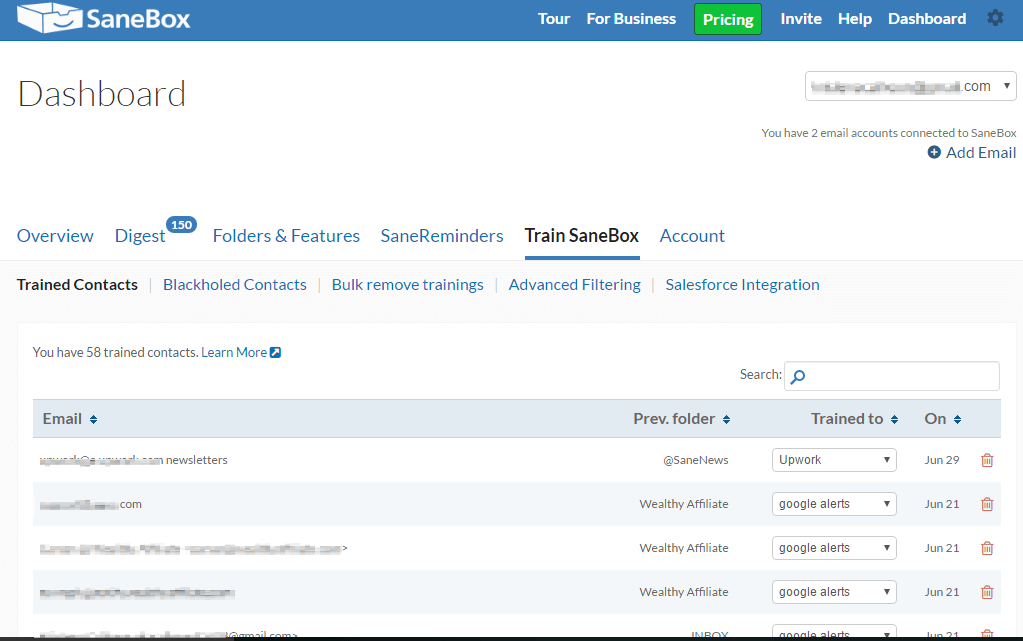
Task: Open the Blackholed Contacts section
Action: coord(234,284)
